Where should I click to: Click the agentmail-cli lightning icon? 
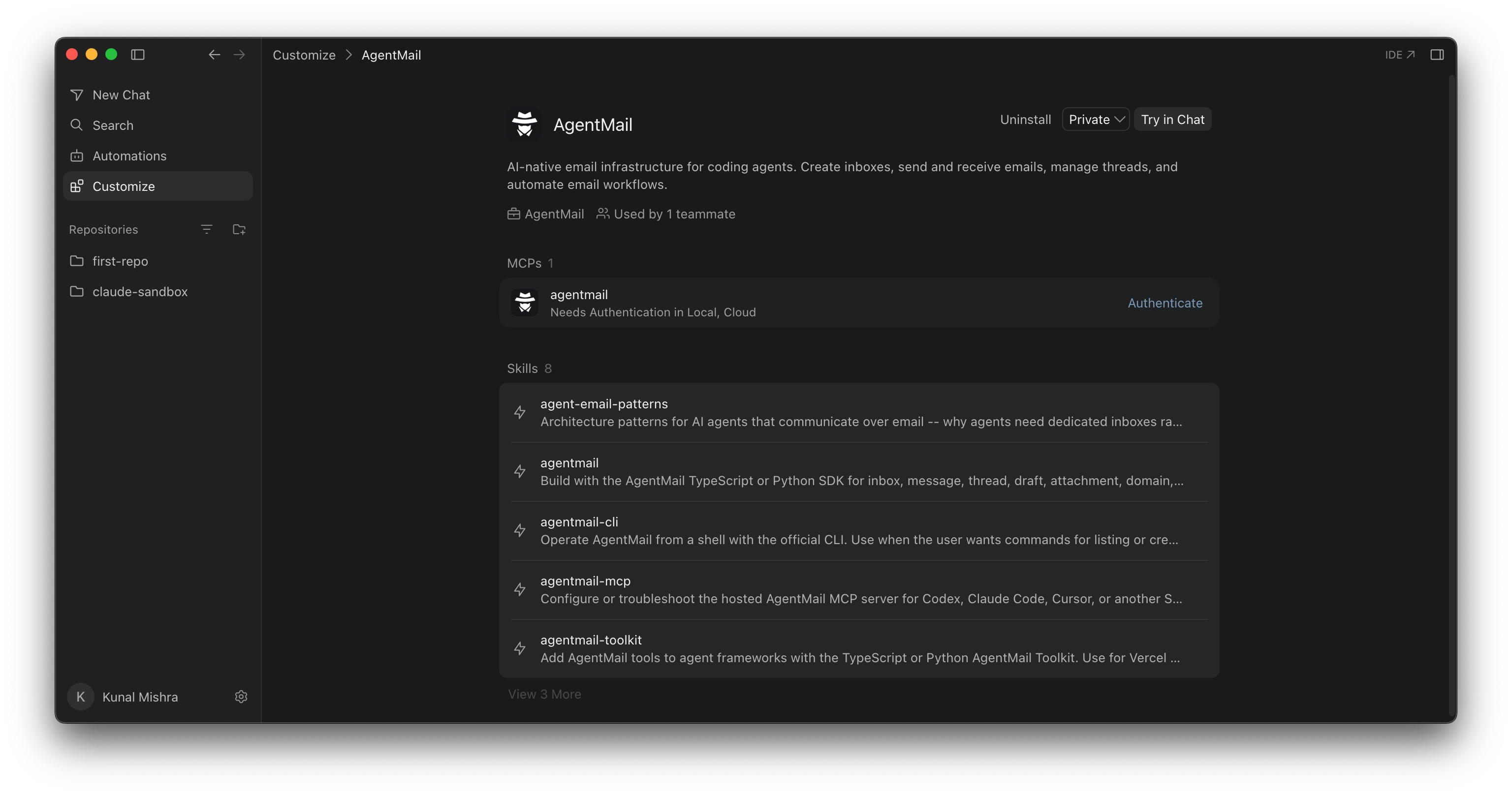point(520,531)
